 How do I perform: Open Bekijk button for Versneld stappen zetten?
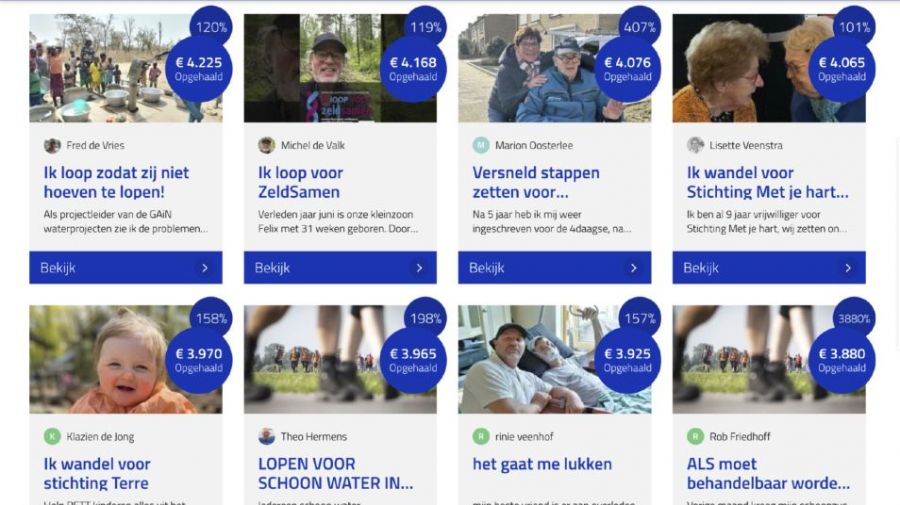click(x=554, y=267)
